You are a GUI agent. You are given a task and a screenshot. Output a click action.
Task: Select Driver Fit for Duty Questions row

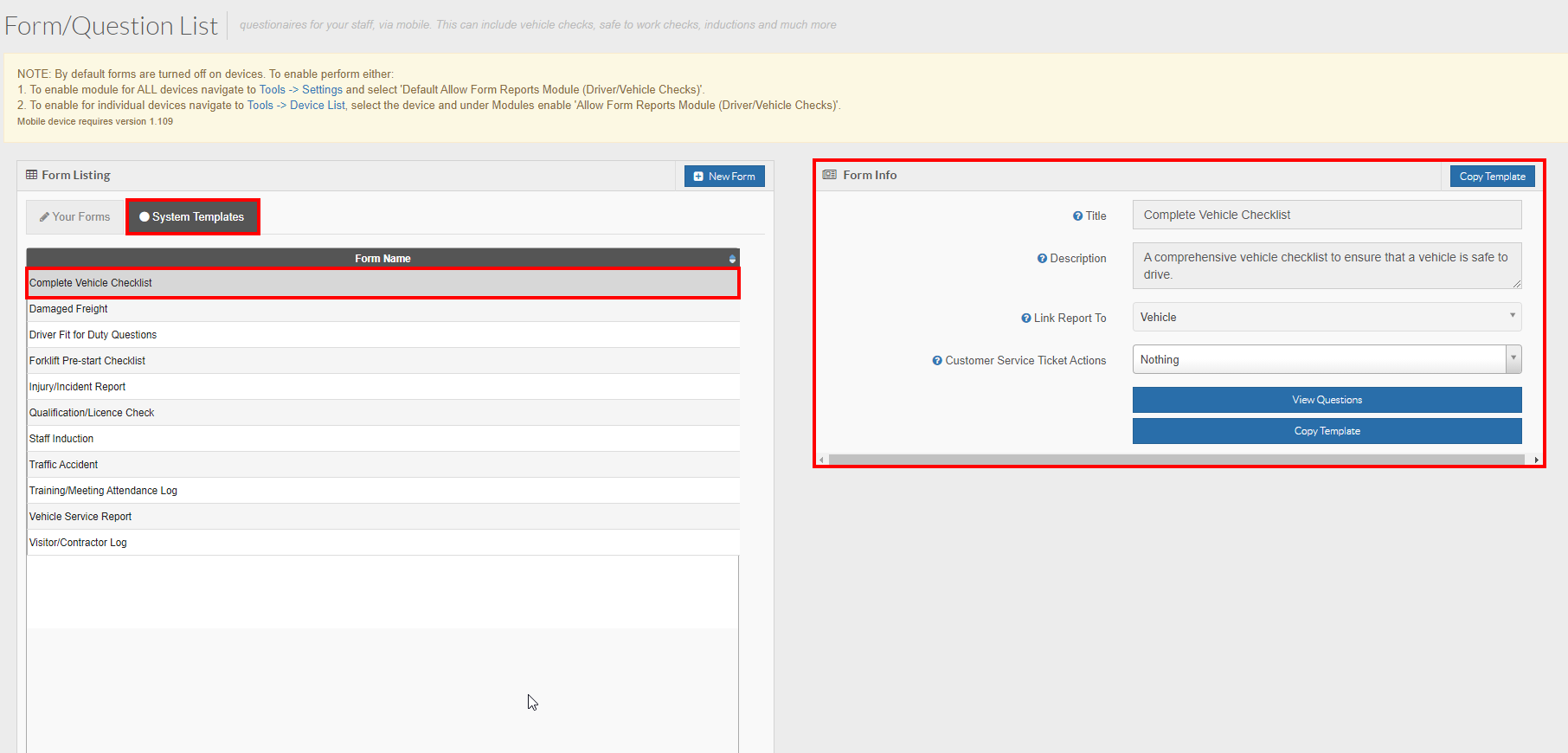(382, 335)
